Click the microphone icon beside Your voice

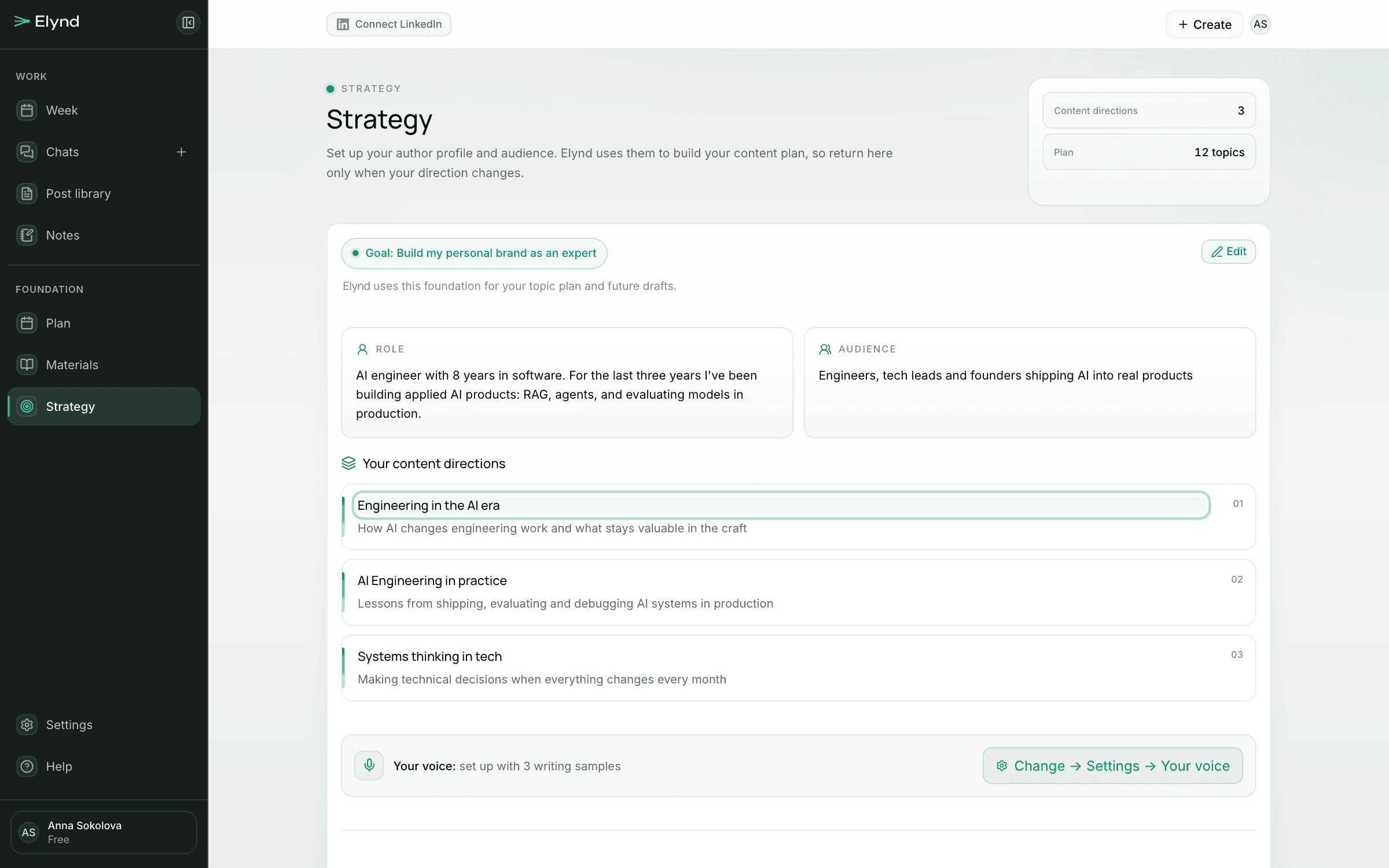[369, 766]
